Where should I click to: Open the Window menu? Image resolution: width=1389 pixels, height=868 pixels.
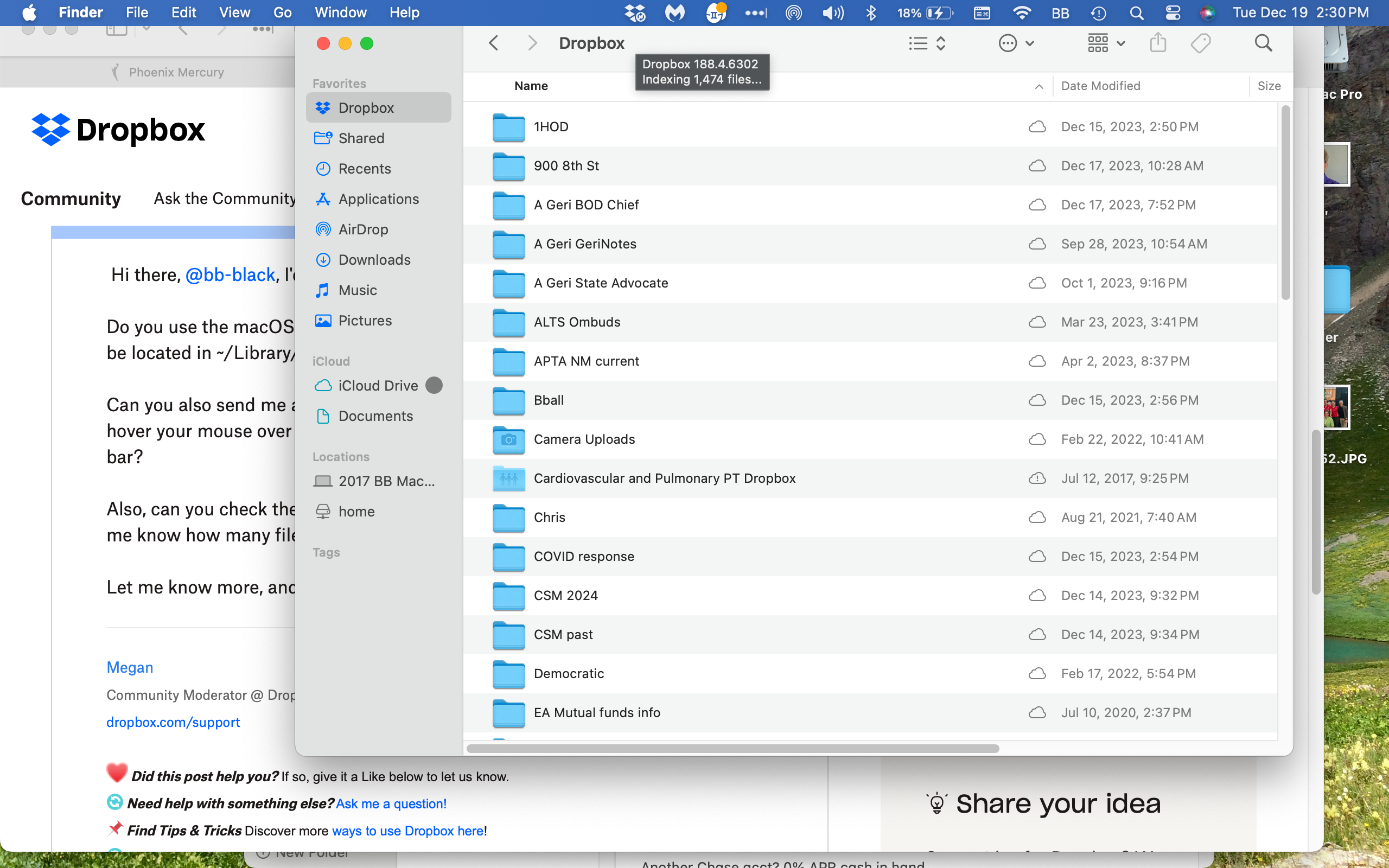(x=340, y=12)
